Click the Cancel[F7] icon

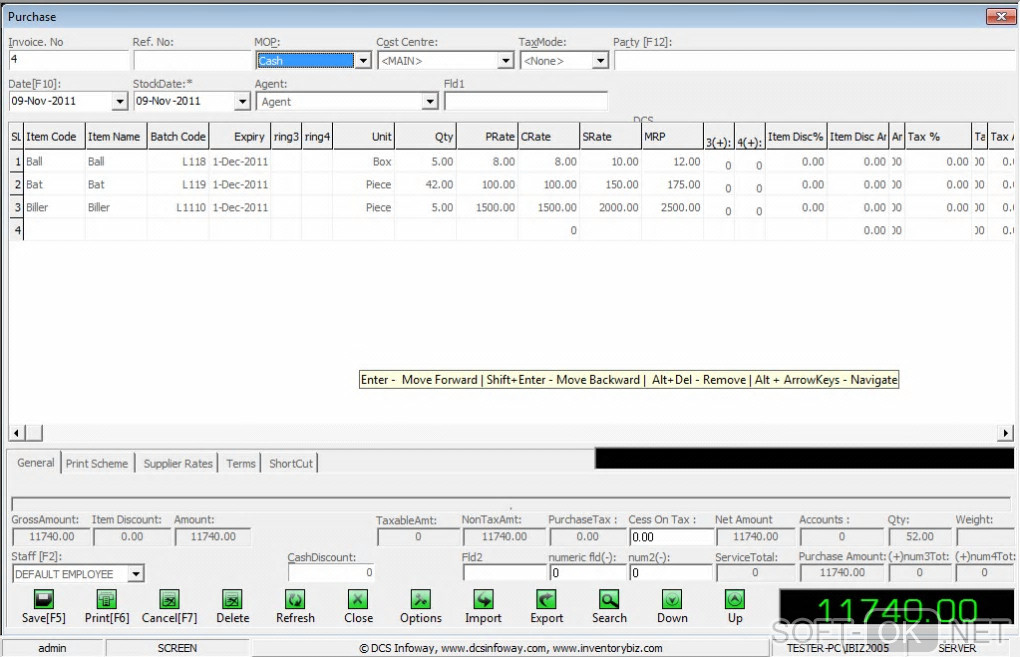coord(169,598)
